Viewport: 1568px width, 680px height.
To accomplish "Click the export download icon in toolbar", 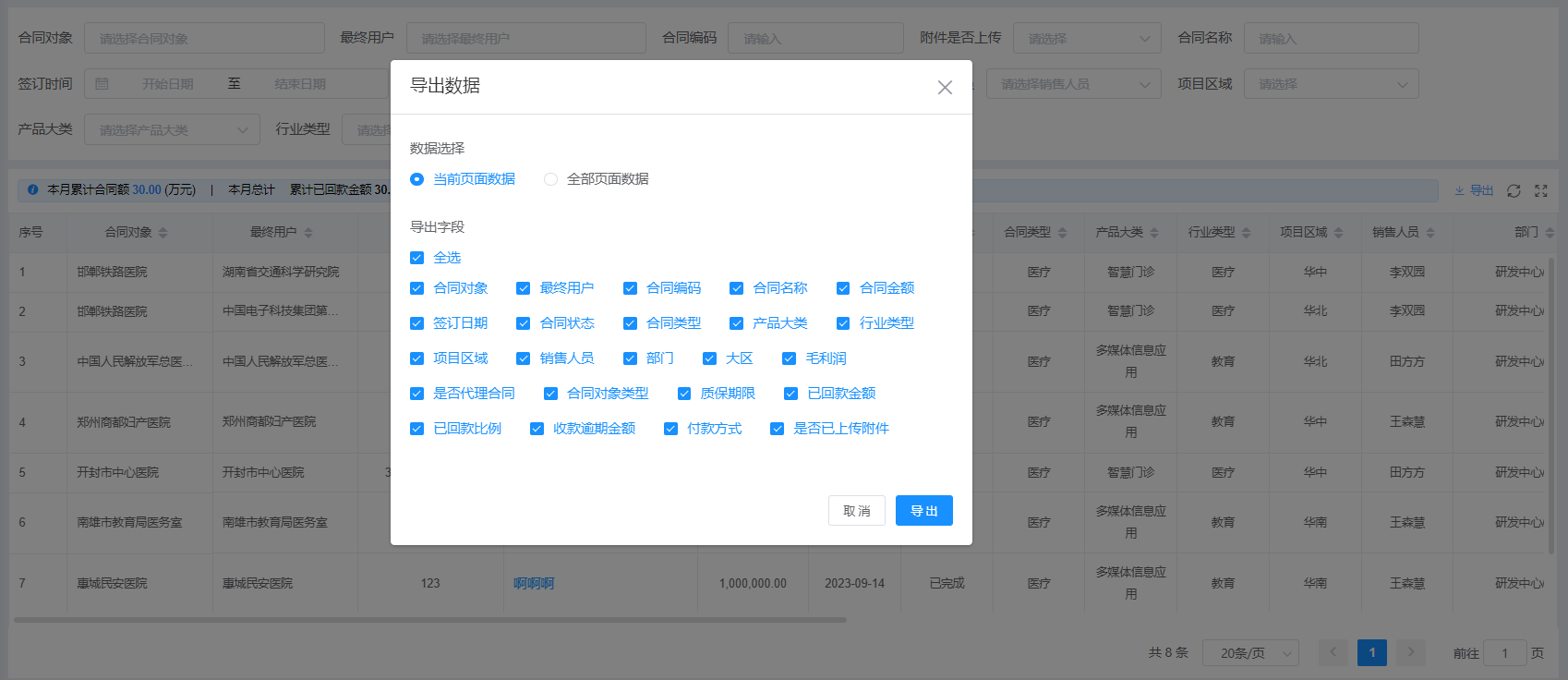I will click(1473, 191).
